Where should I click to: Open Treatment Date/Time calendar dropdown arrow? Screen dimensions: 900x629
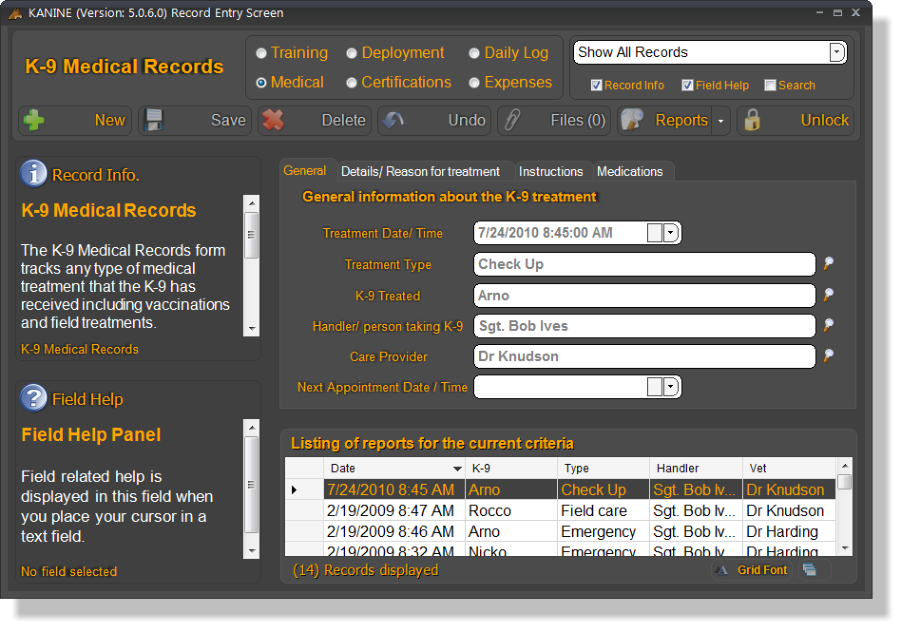671,233
